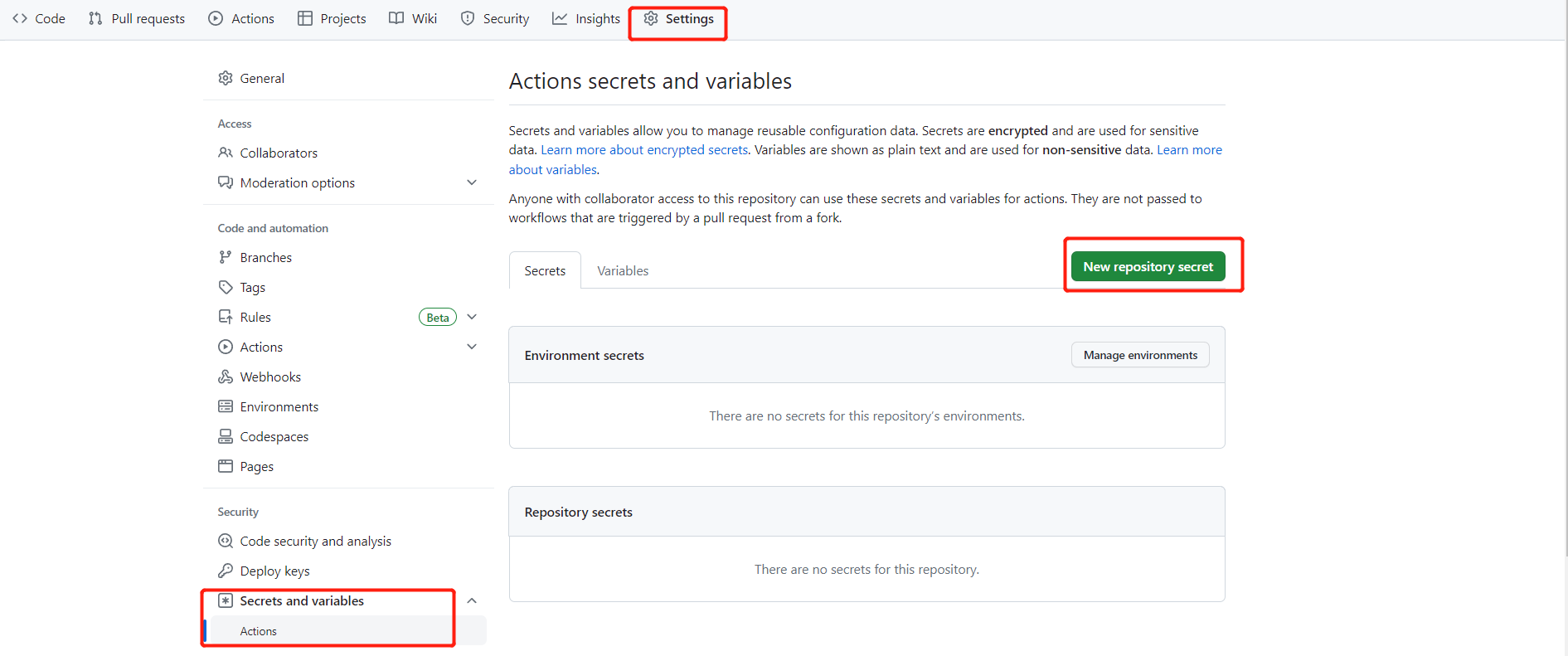Click the General gear icon
Screen dimensions: 1568x656
[x=225, y=78]
